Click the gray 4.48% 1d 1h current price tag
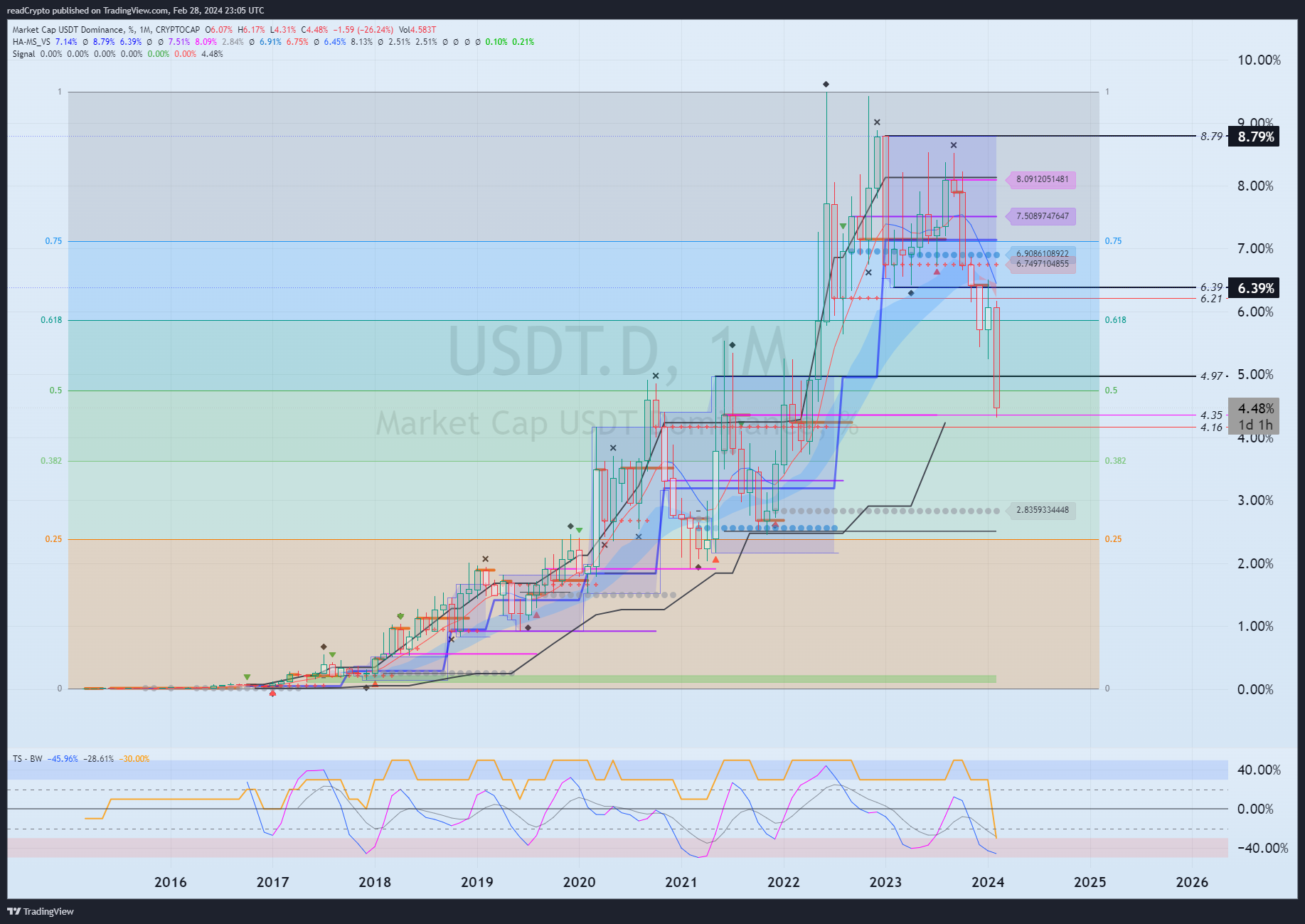 [1255, 416]
